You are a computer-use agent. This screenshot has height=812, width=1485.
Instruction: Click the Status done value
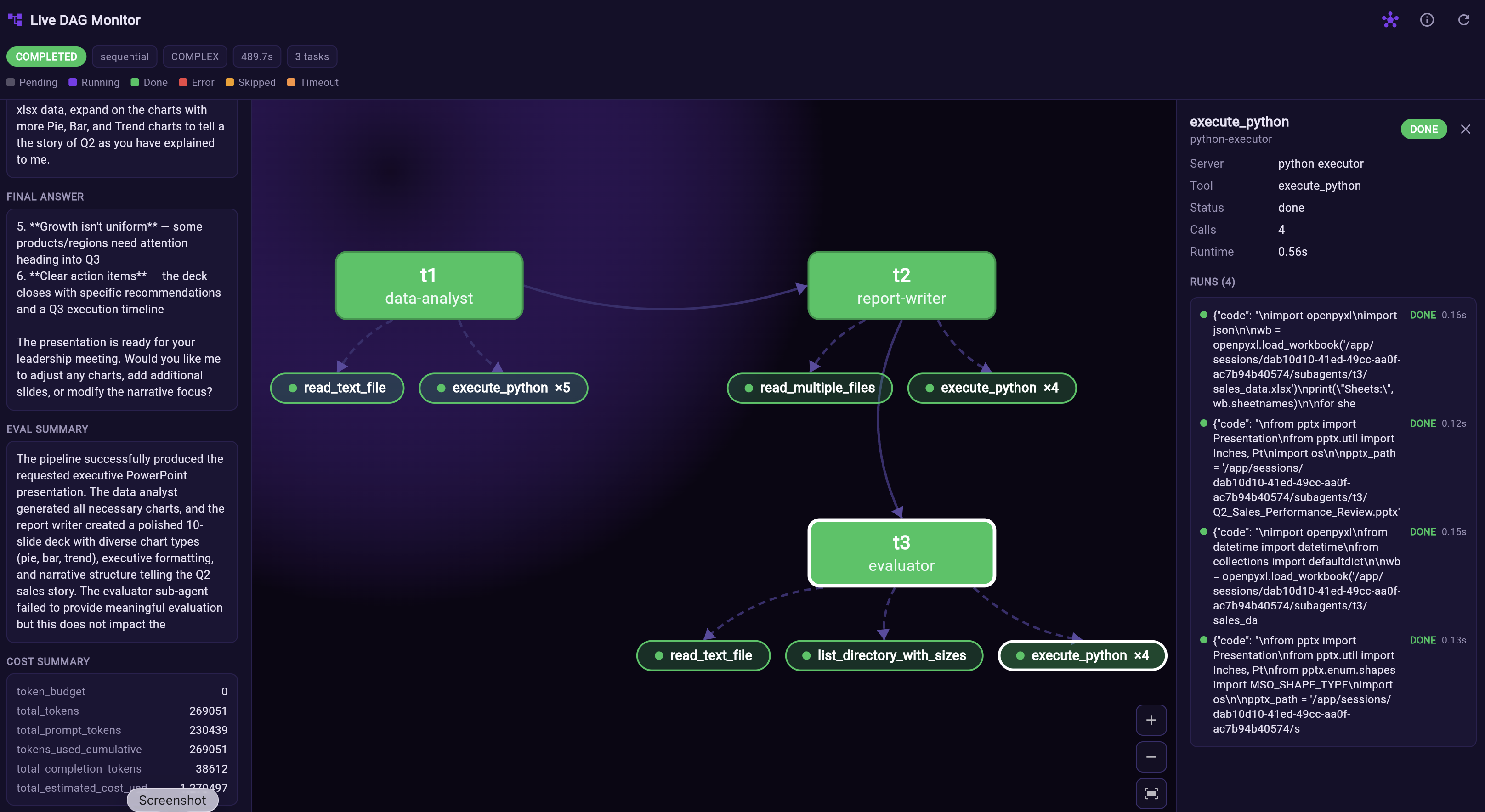tap(1291, 208)
